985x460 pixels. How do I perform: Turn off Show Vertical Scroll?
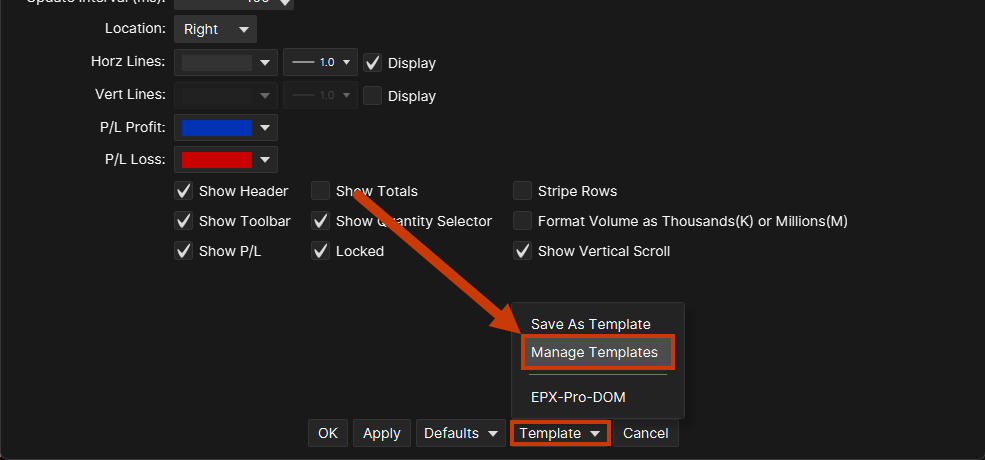click(x=523, y=251)
